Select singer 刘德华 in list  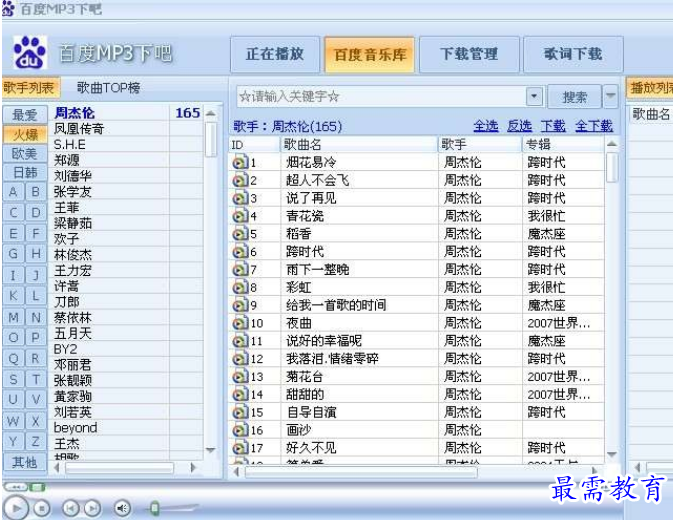click(x=73, y=176)
